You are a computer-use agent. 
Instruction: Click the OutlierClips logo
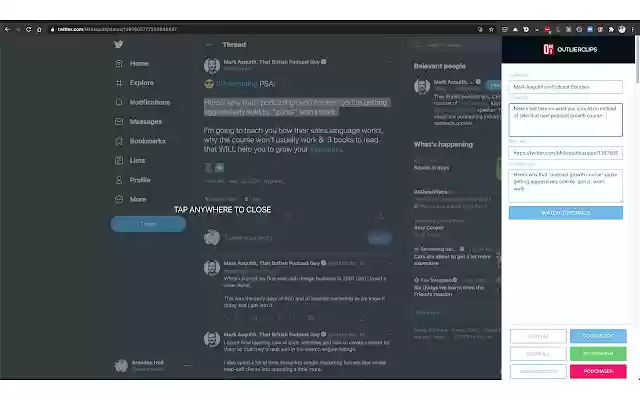pos(570,49)
